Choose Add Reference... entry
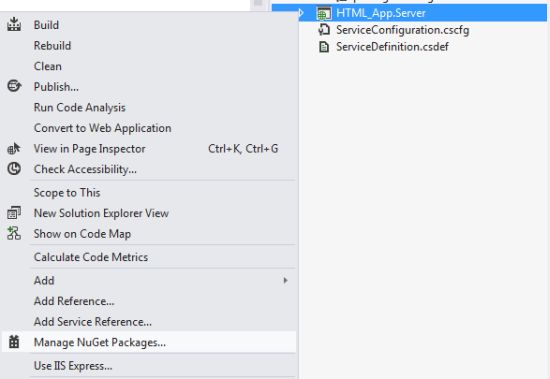This screenshot has height=379, width=550. 149,301
